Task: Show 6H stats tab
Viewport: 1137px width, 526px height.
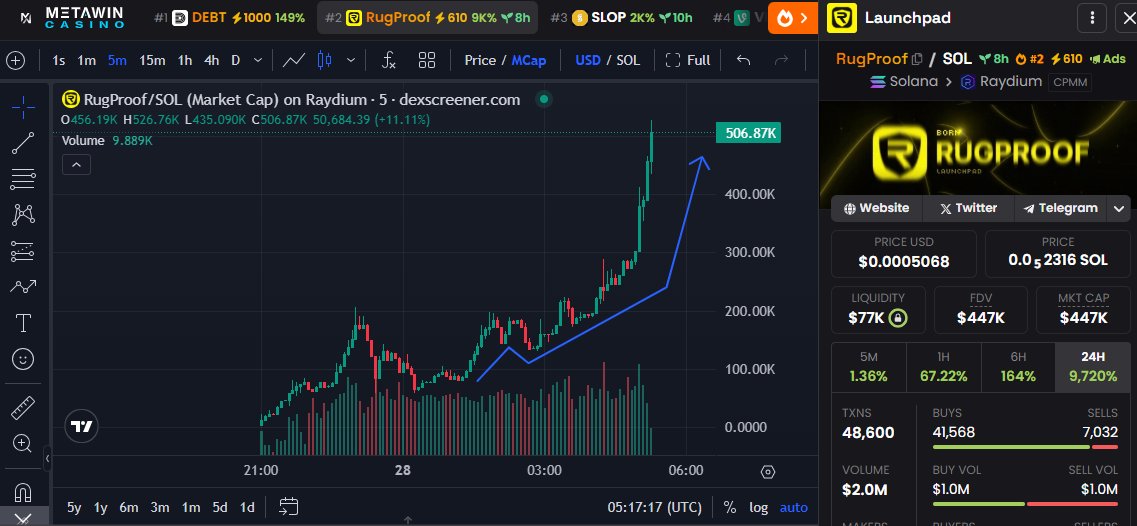Action: (1018, 367)
